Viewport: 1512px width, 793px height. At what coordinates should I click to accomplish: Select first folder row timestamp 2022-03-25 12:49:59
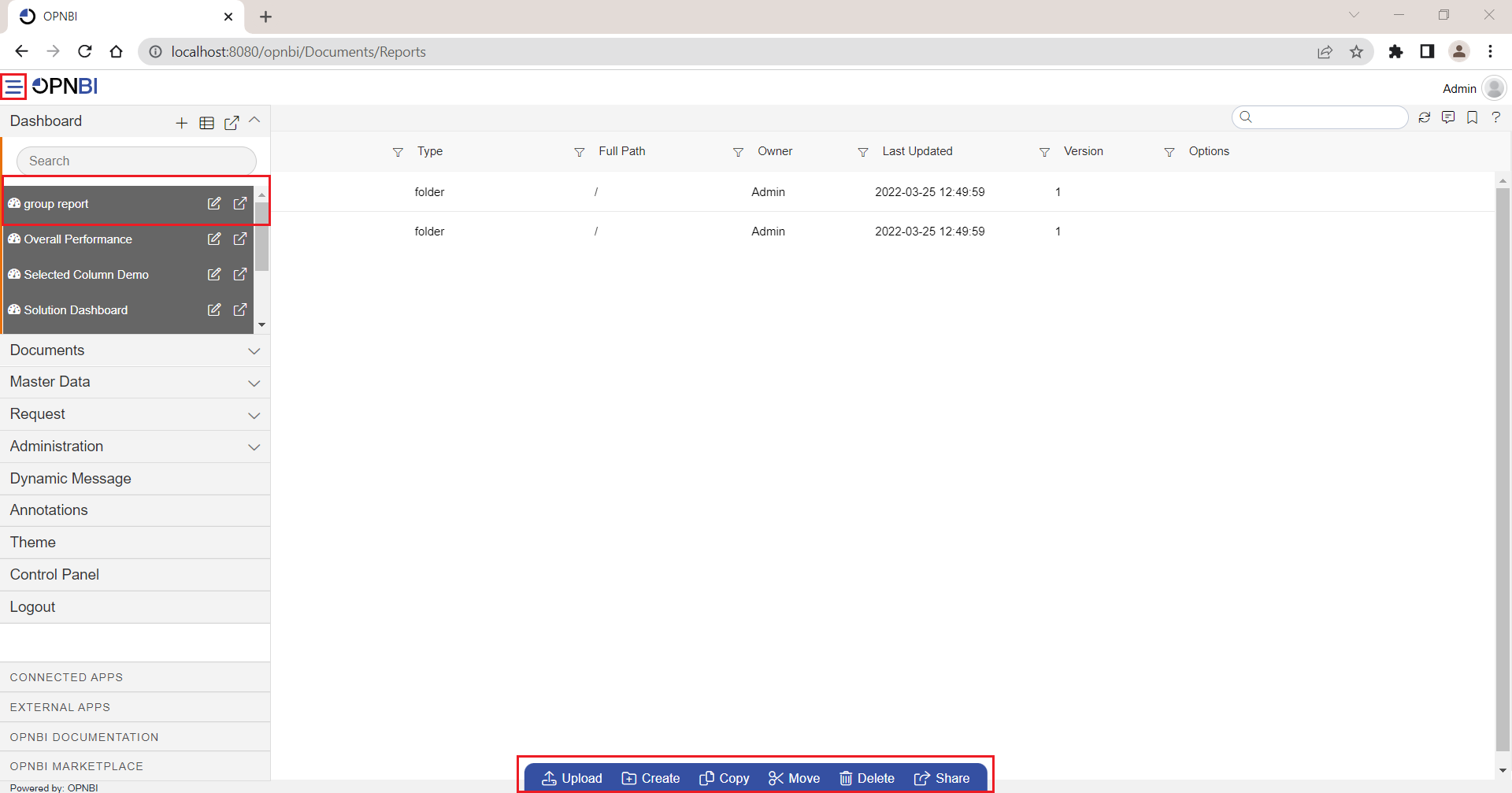tap(929, 192)
